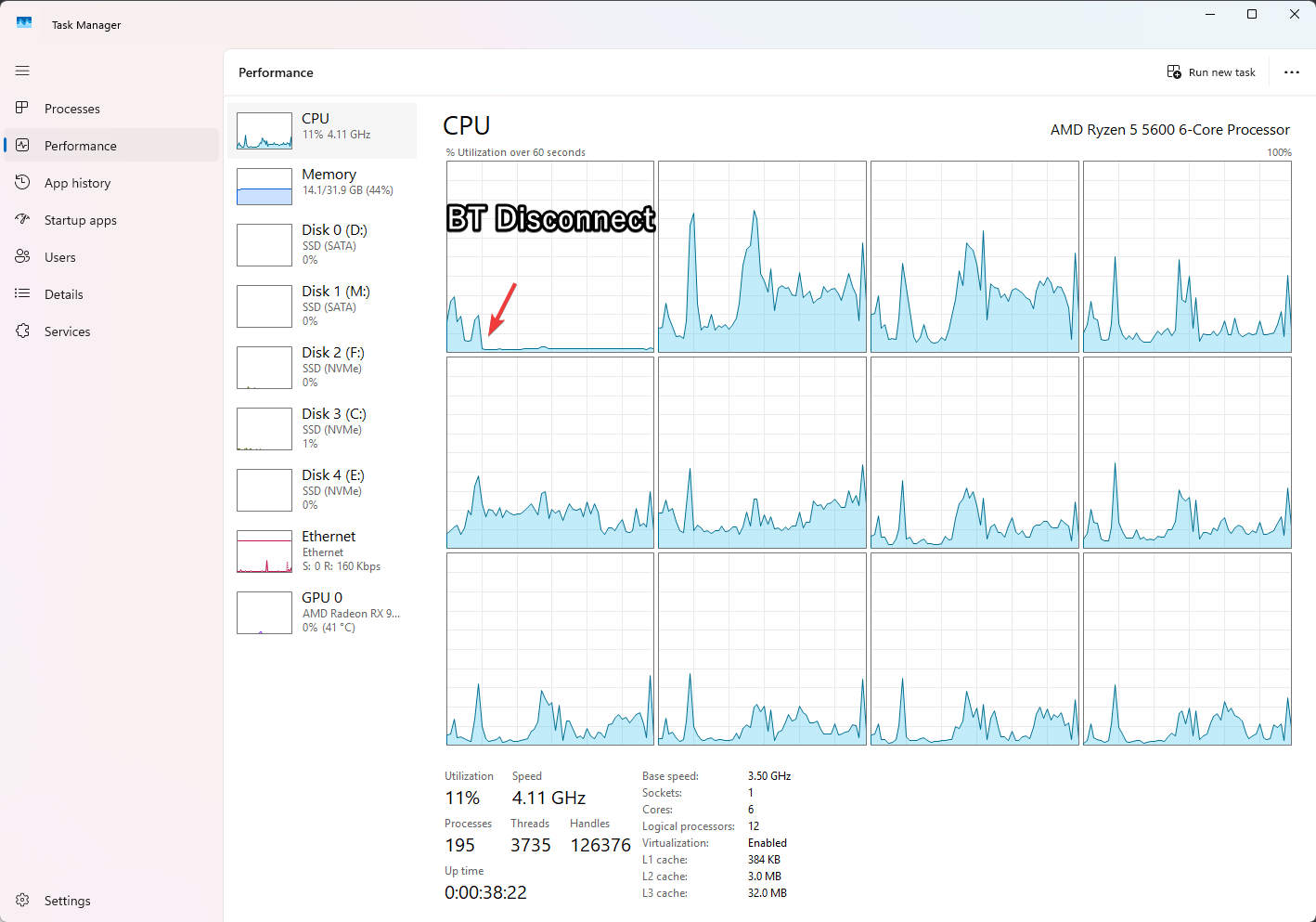Select the GPU 0 entry
1316x922 pixels.
[x=322, y=613]
